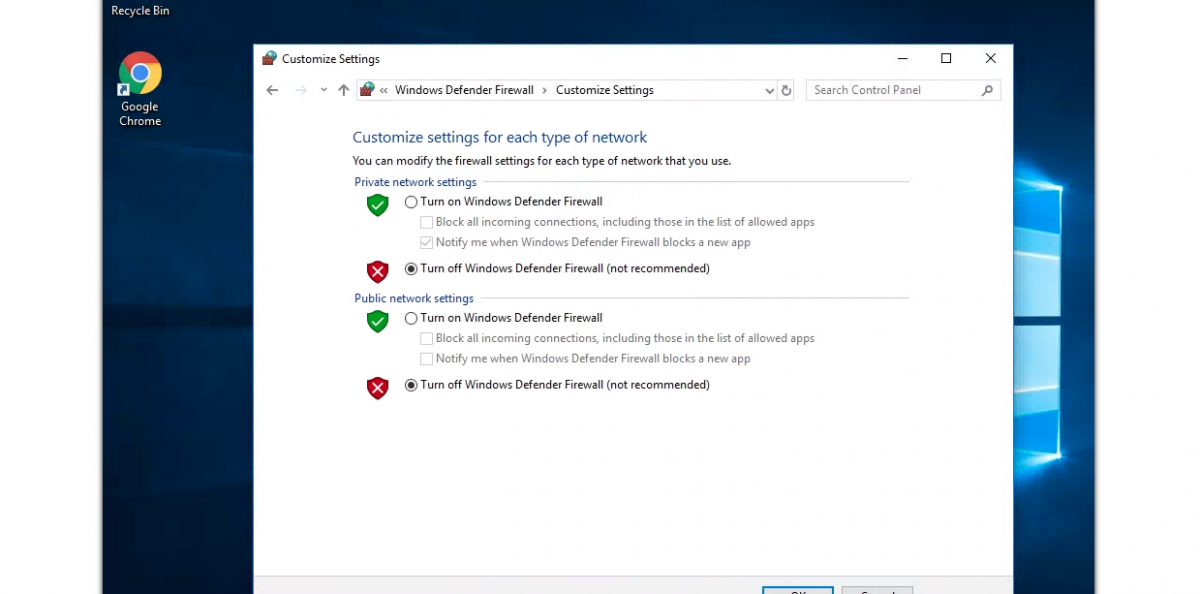This screenshot has height=594, width=1200.
Task: Click the Public network settings group label
Action: click(414, 298)
